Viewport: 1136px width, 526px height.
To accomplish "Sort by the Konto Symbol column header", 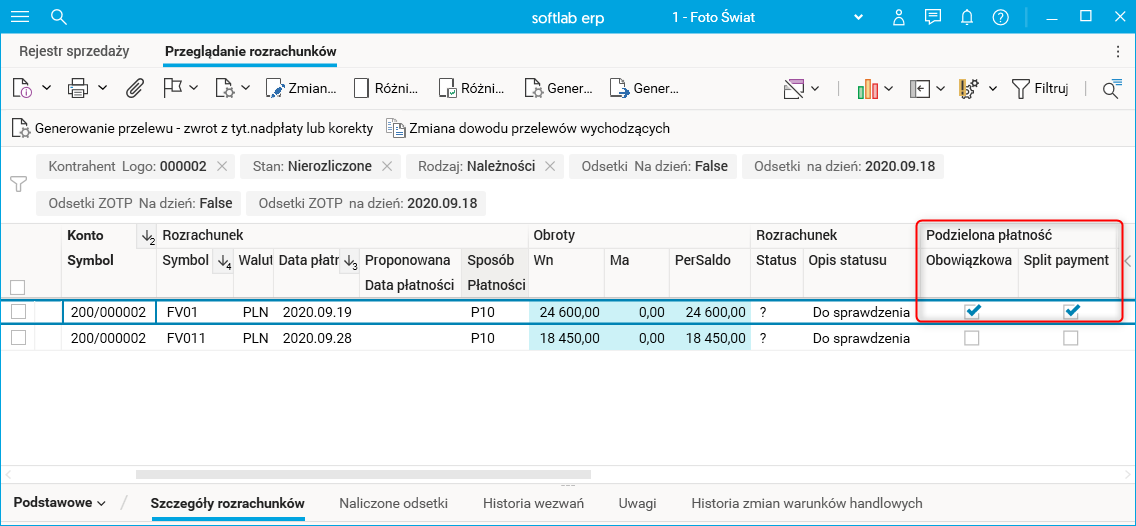I will (x=91, y=260).
